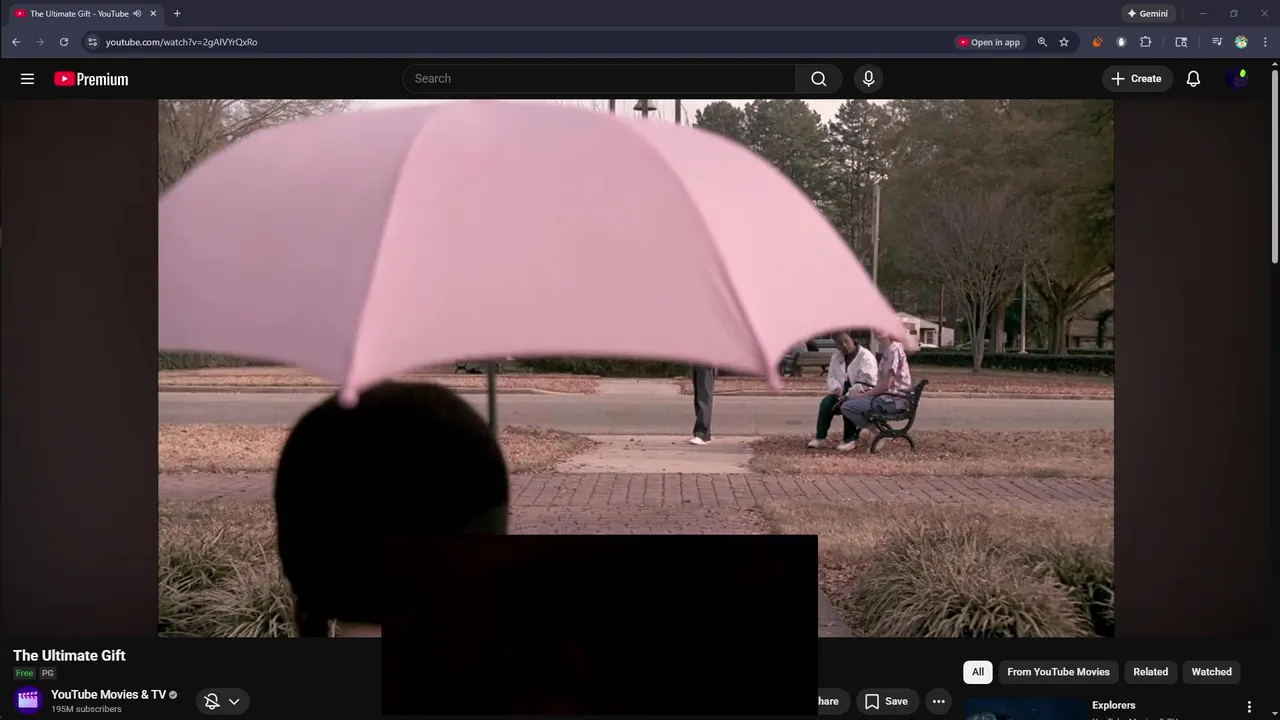Open the YouTube guide hamburger menu

(27, 79)
